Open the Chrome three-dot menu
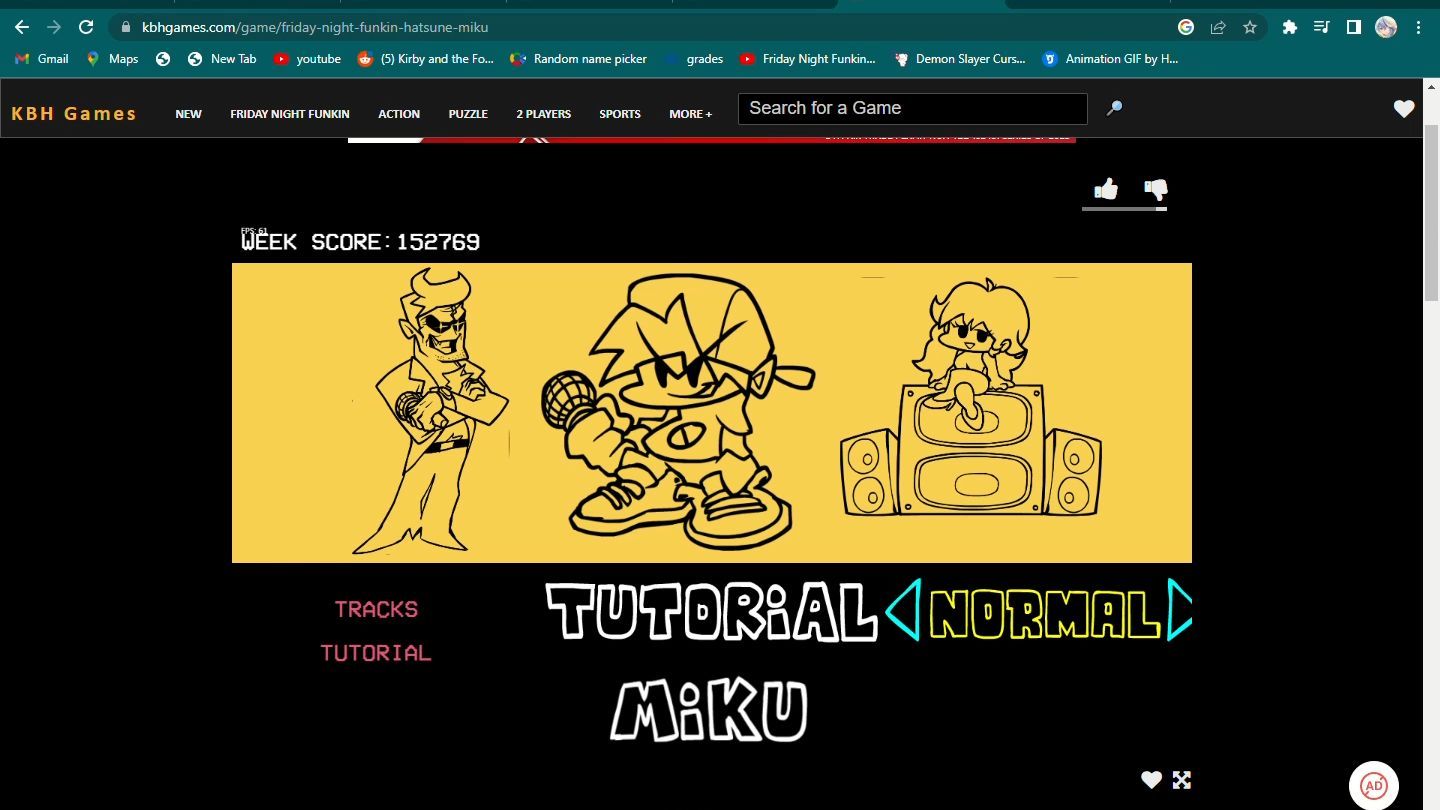The image size is (1440, 810). coord(1419,27)
